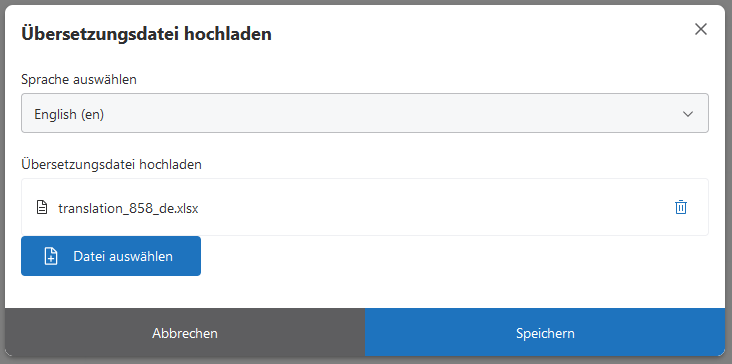Click the document icon beside translation_858_de.xlsx
The width and height of the screenshot is (732, 364).
42,207
